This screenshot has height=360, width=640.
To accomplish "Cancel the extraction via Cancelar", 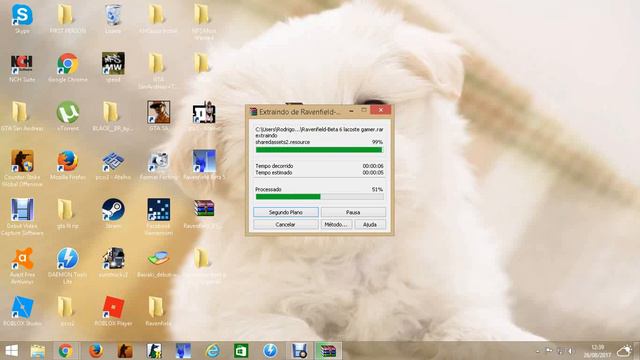I will pos(286,224).
